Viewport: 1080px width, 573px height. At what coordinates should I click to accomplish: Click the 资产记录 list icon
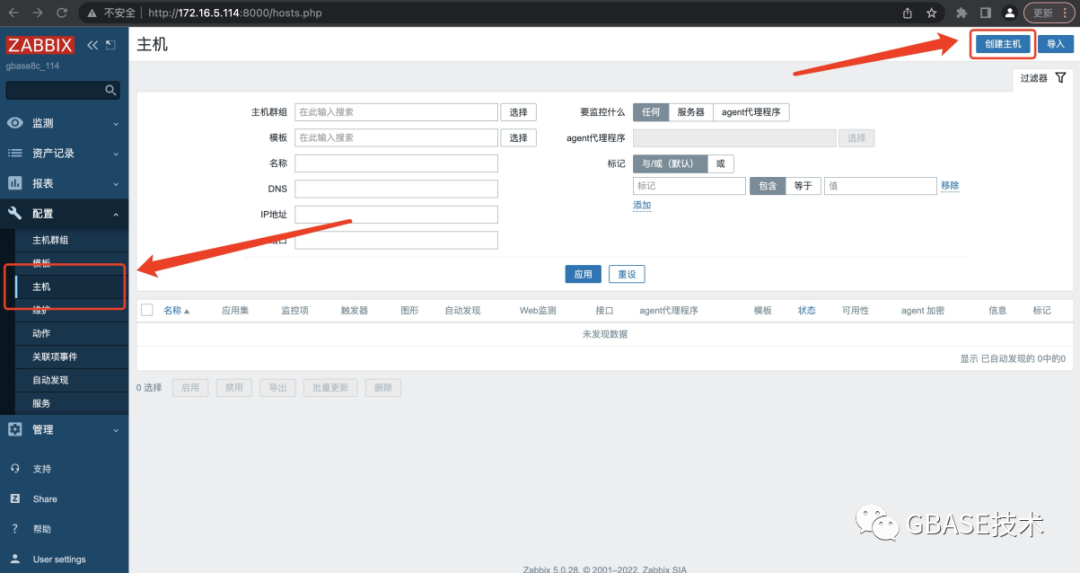click(14, 153)
